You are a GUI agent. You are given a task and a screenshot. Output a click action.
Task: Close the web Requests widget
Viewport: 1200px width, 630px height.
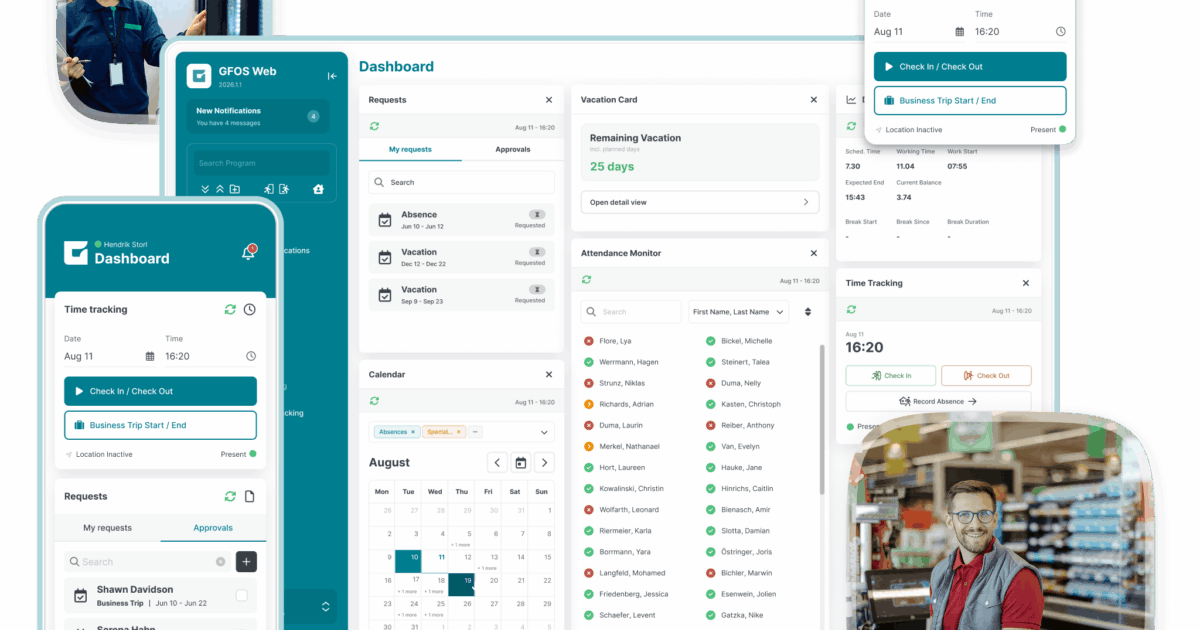coord(549,100)
